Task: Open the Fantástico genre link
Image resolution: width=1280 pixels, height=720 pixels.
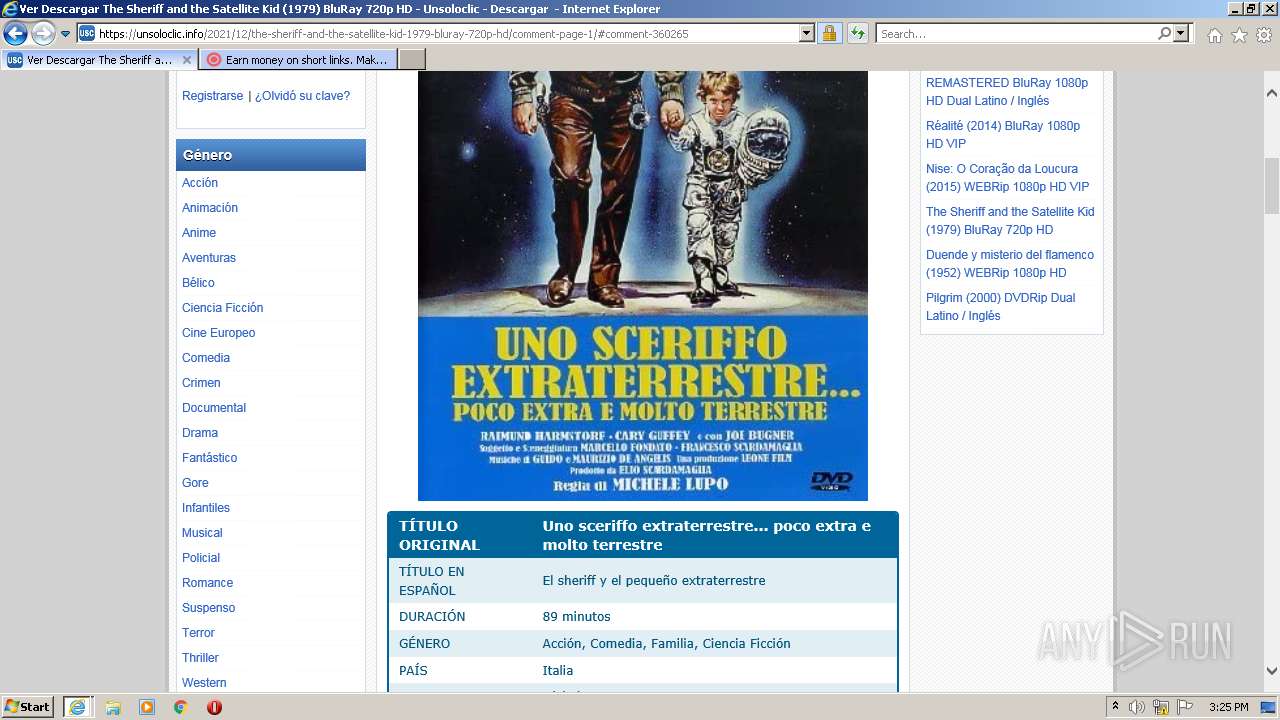Action: [x=210, y=458]
